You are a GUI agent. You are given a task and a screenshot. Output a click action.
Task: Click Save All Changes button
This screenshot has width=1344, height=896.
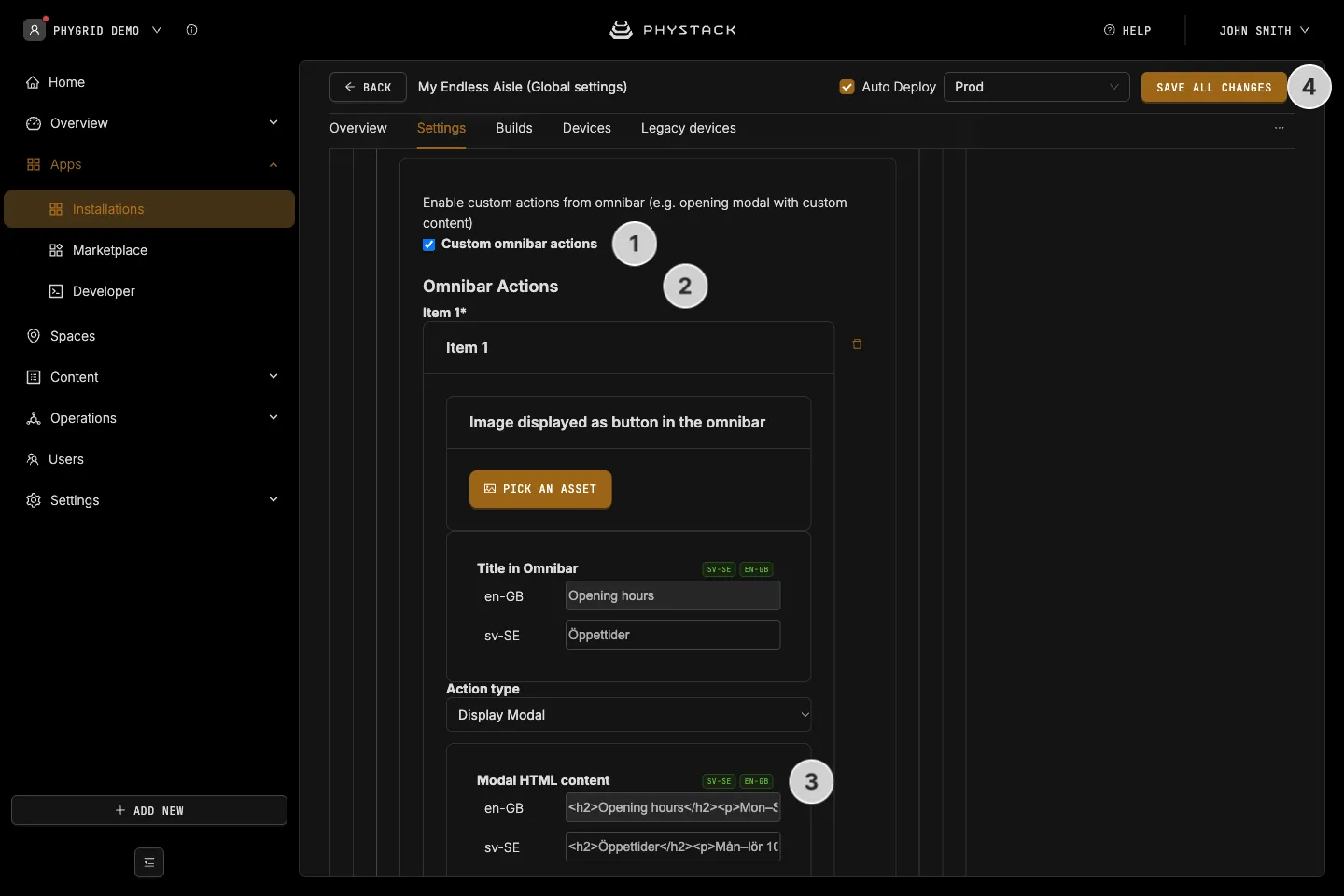point(1214,87)
